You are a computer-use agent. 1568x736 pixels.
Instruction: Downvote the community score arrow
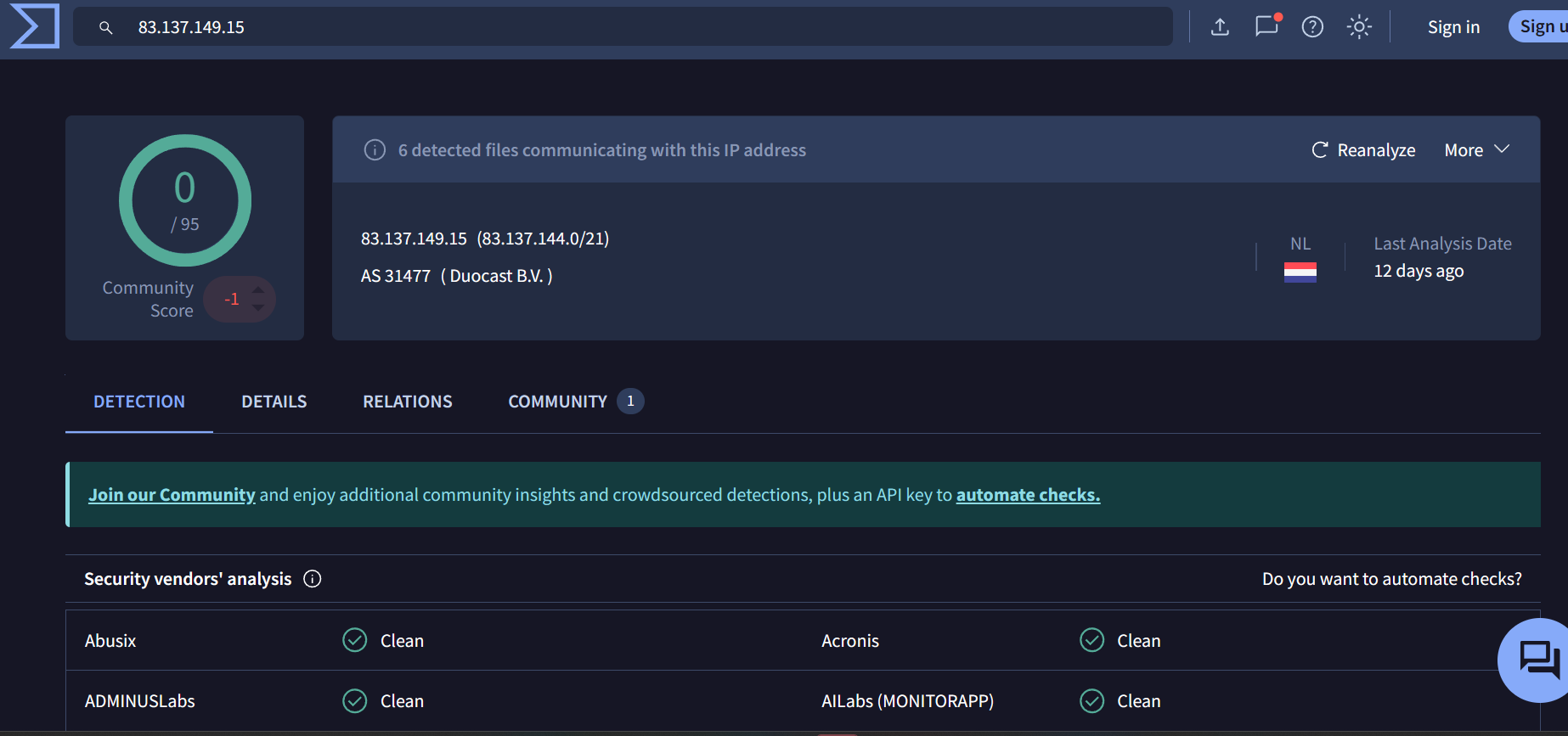click(258, 308)
